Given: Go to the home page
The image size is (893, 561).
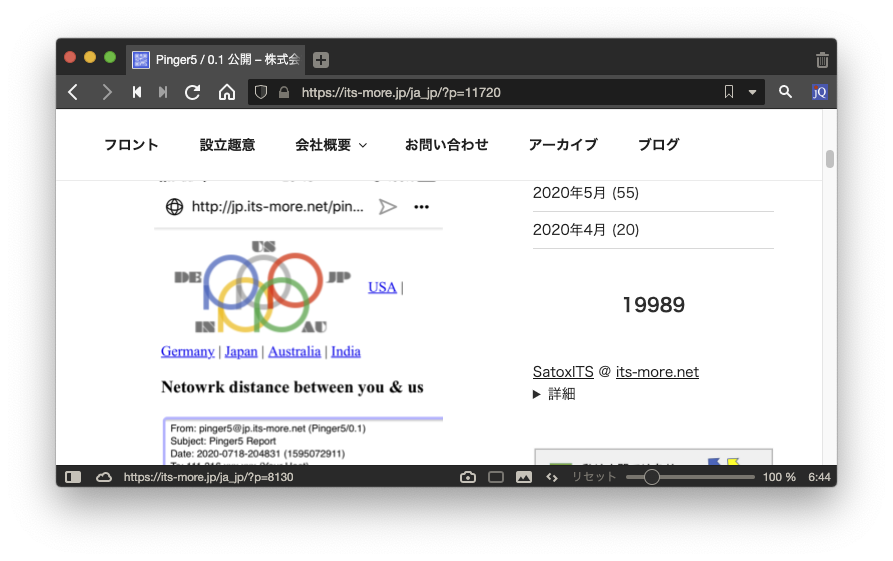Looking at the screenshot, I should (227, 92).
